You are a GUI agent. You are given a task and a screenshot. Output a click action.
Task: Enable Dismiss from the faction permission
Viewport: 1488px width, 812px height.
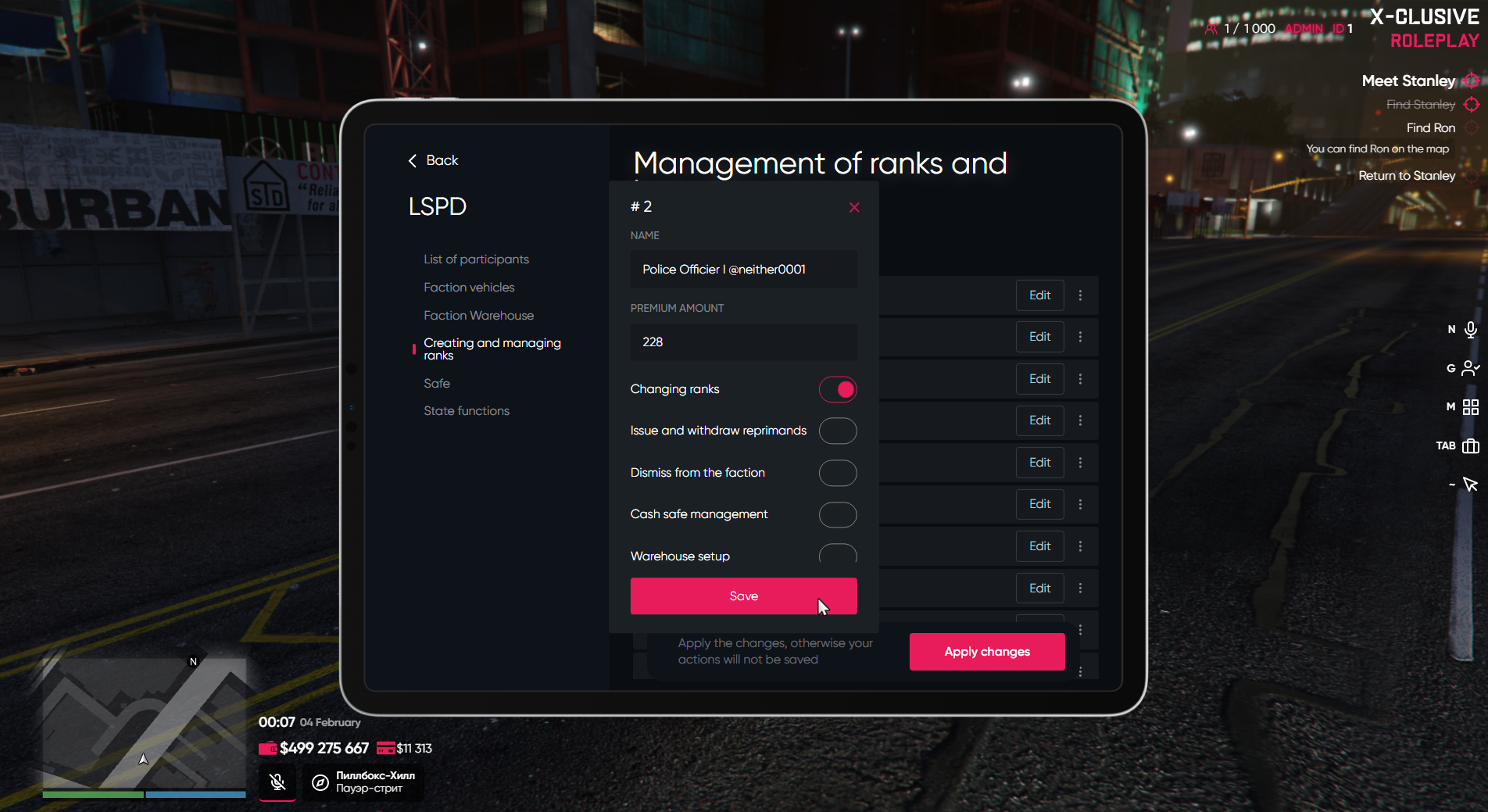[838, 473]
